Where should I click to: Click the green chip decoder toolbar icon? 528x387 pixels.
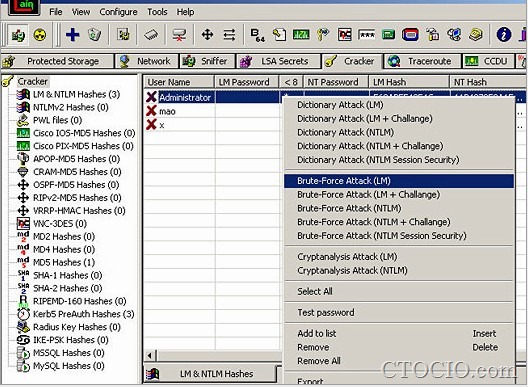pos(301,35)
